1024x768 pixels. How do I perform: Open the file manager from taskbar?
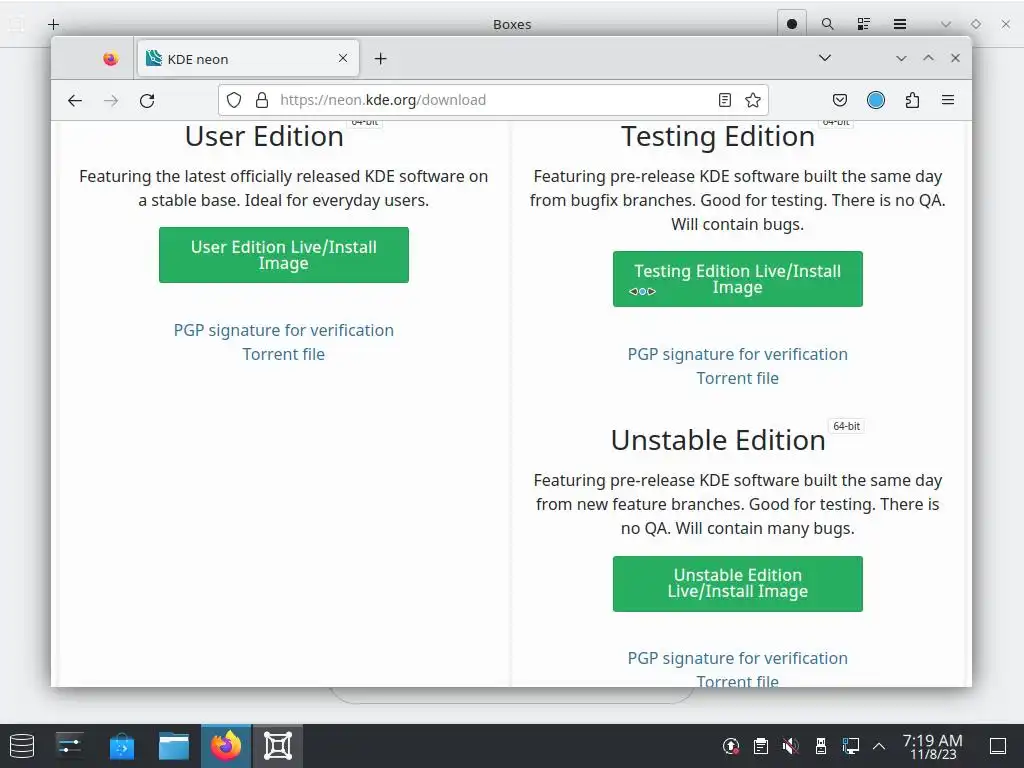(174, 746)
